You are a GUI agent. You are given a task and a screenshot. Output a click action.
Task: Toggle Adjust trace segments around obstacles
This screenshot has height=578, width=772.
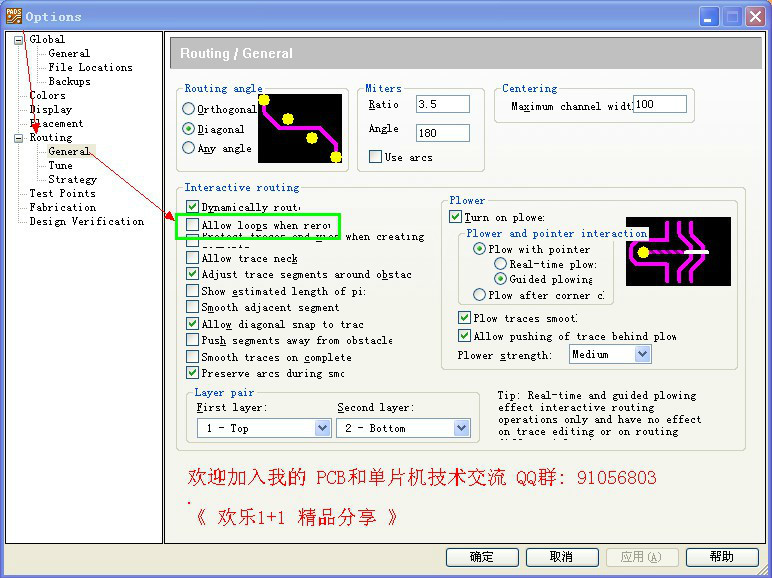(193, 274)
